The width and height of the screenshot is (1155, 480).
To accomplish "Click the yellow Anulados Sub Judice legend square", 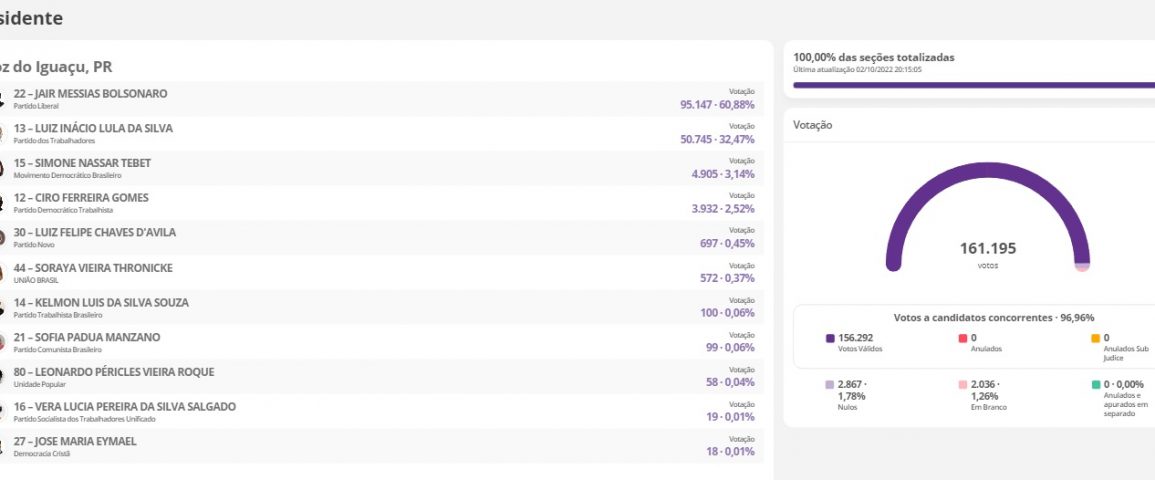I will 1096,339.
